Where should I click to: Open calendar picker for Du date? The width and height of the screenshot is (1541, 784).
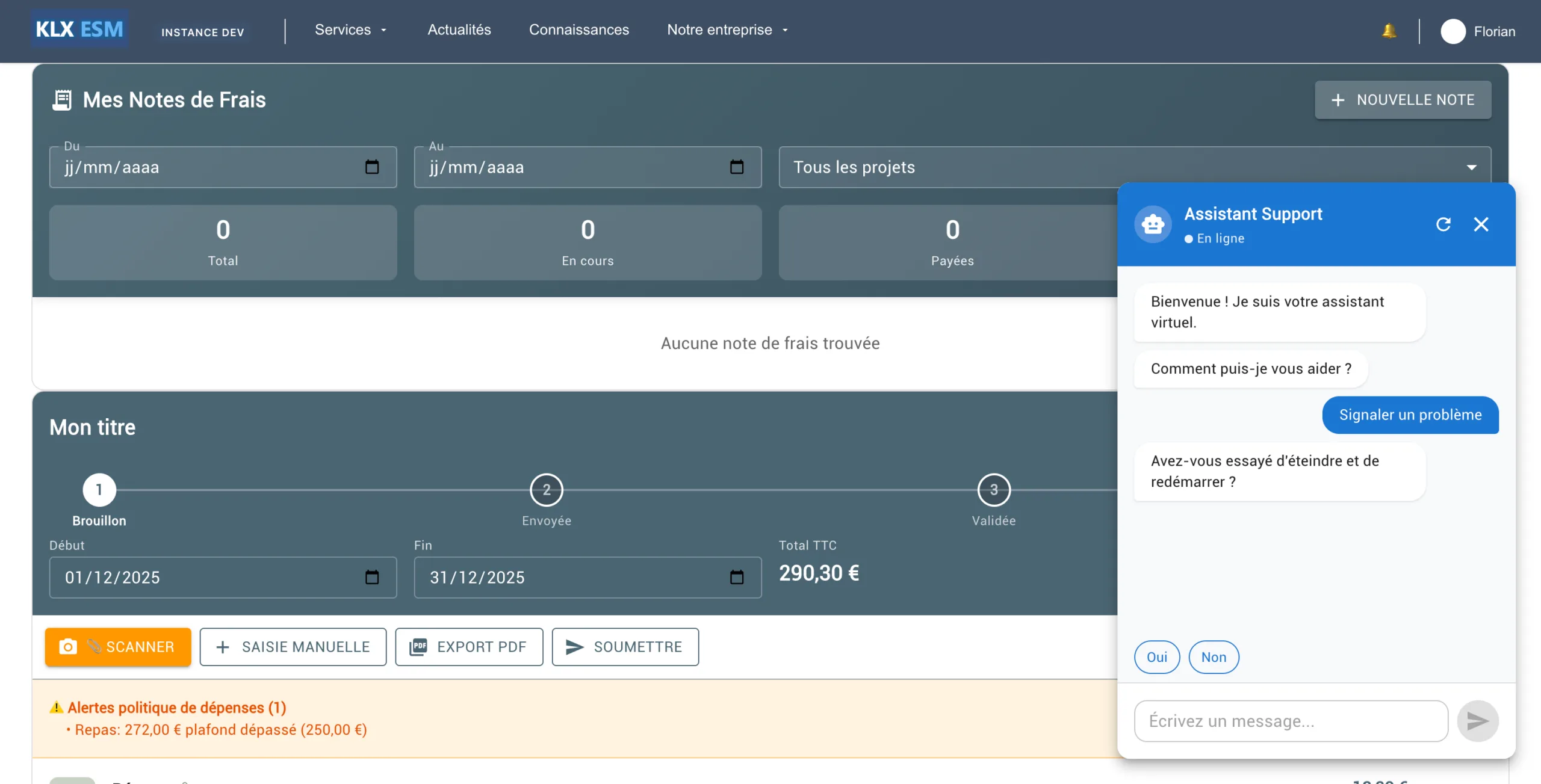pyautogui.click(x=372, y=167)
